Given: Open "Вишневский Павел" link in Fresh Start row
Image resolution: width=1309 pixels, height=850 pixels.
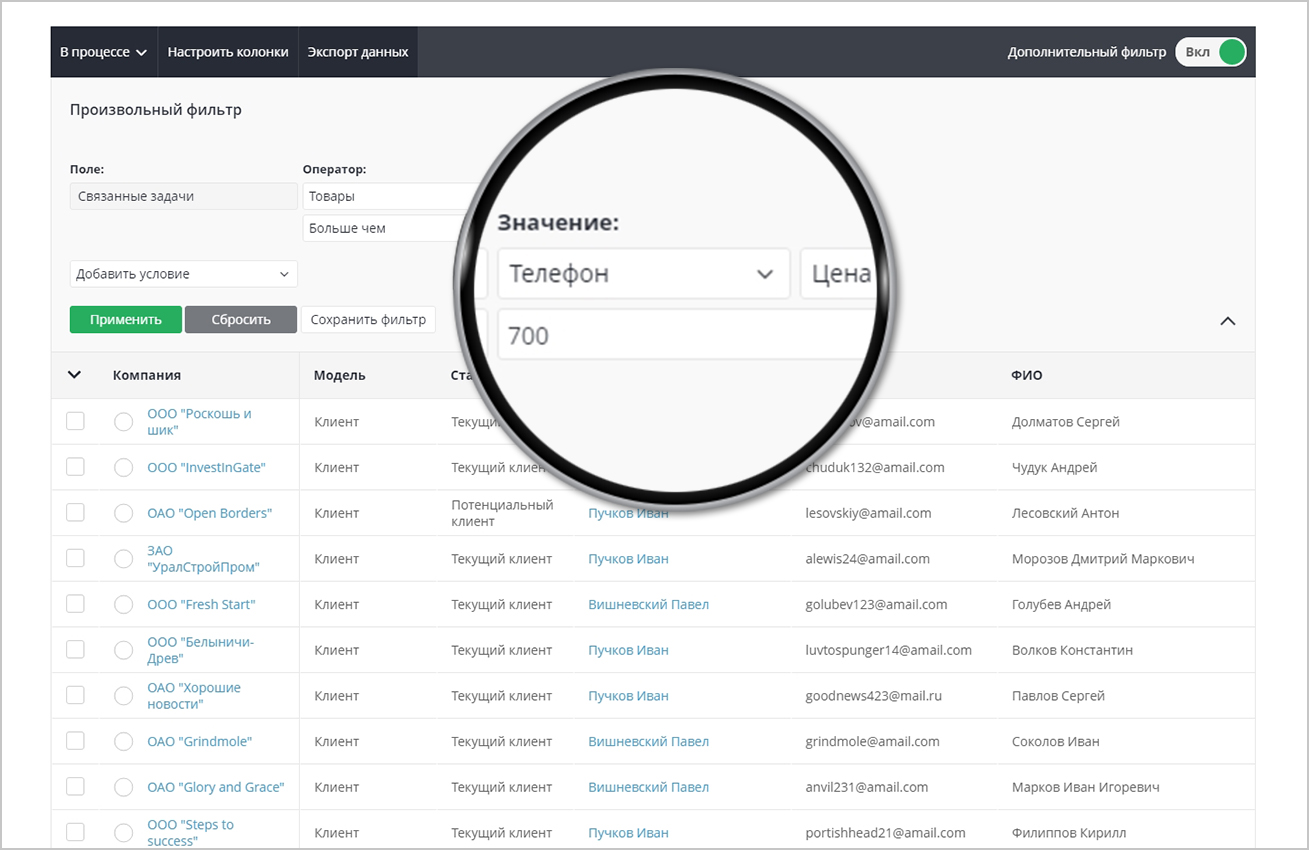Looking at the screenshot, I should (648, 604).
